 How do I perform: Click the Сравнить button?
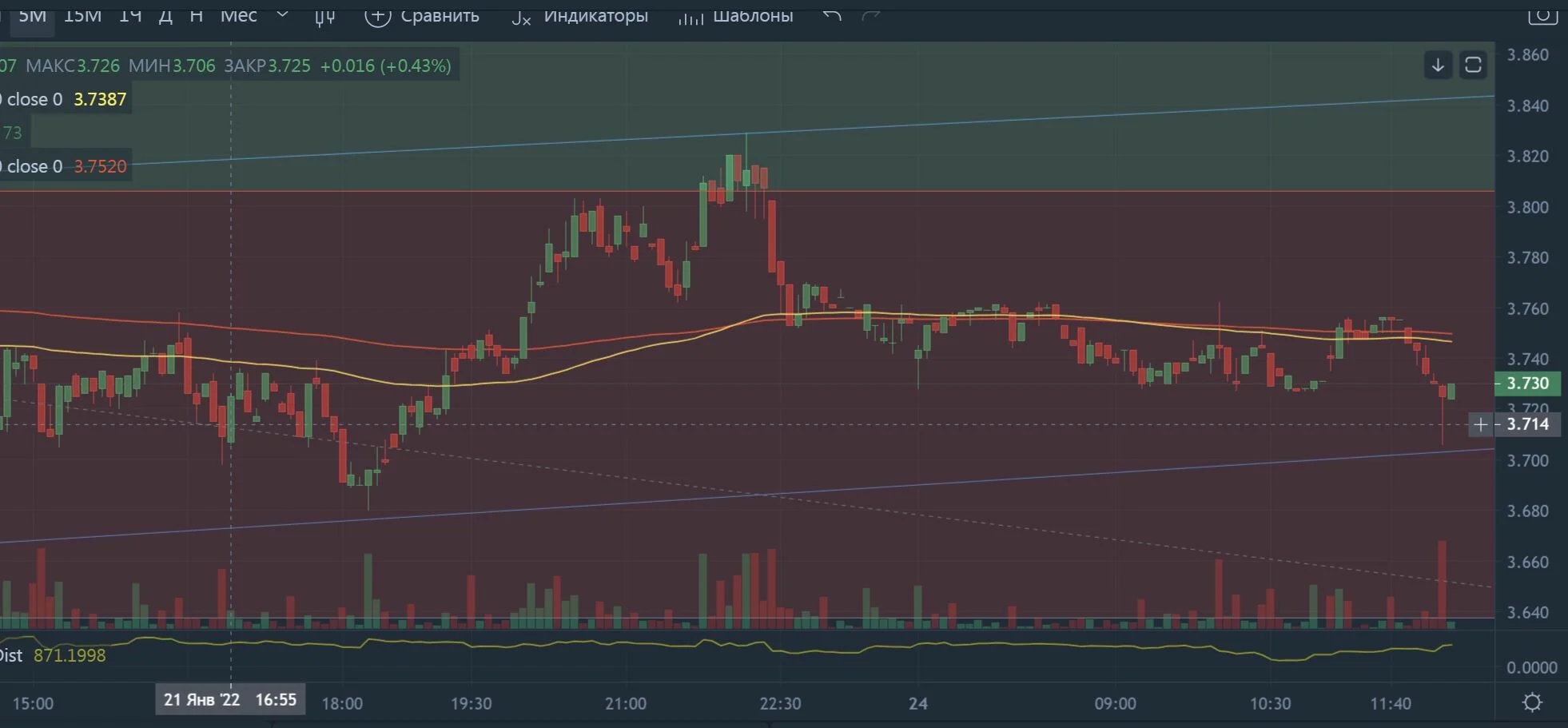(x=422, y=15)
